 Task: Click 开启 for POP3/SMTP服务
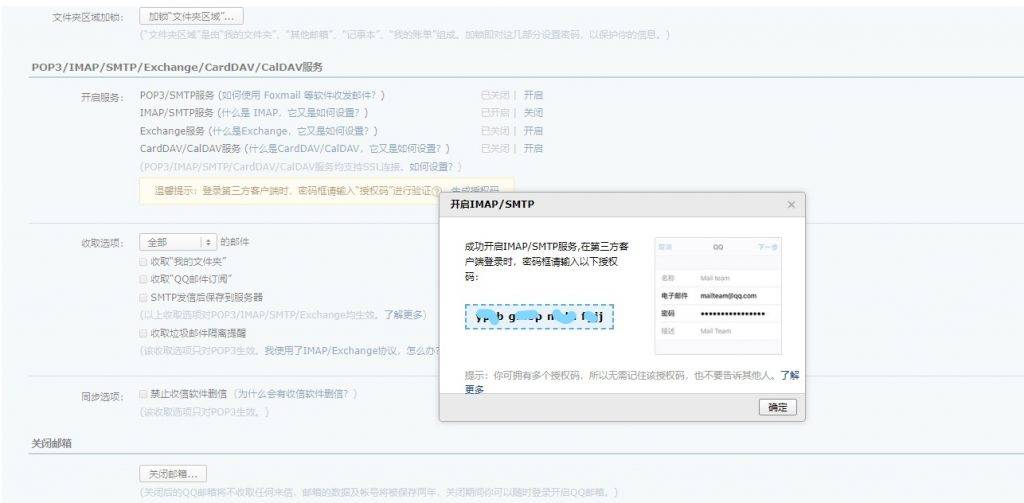[533, 95]
